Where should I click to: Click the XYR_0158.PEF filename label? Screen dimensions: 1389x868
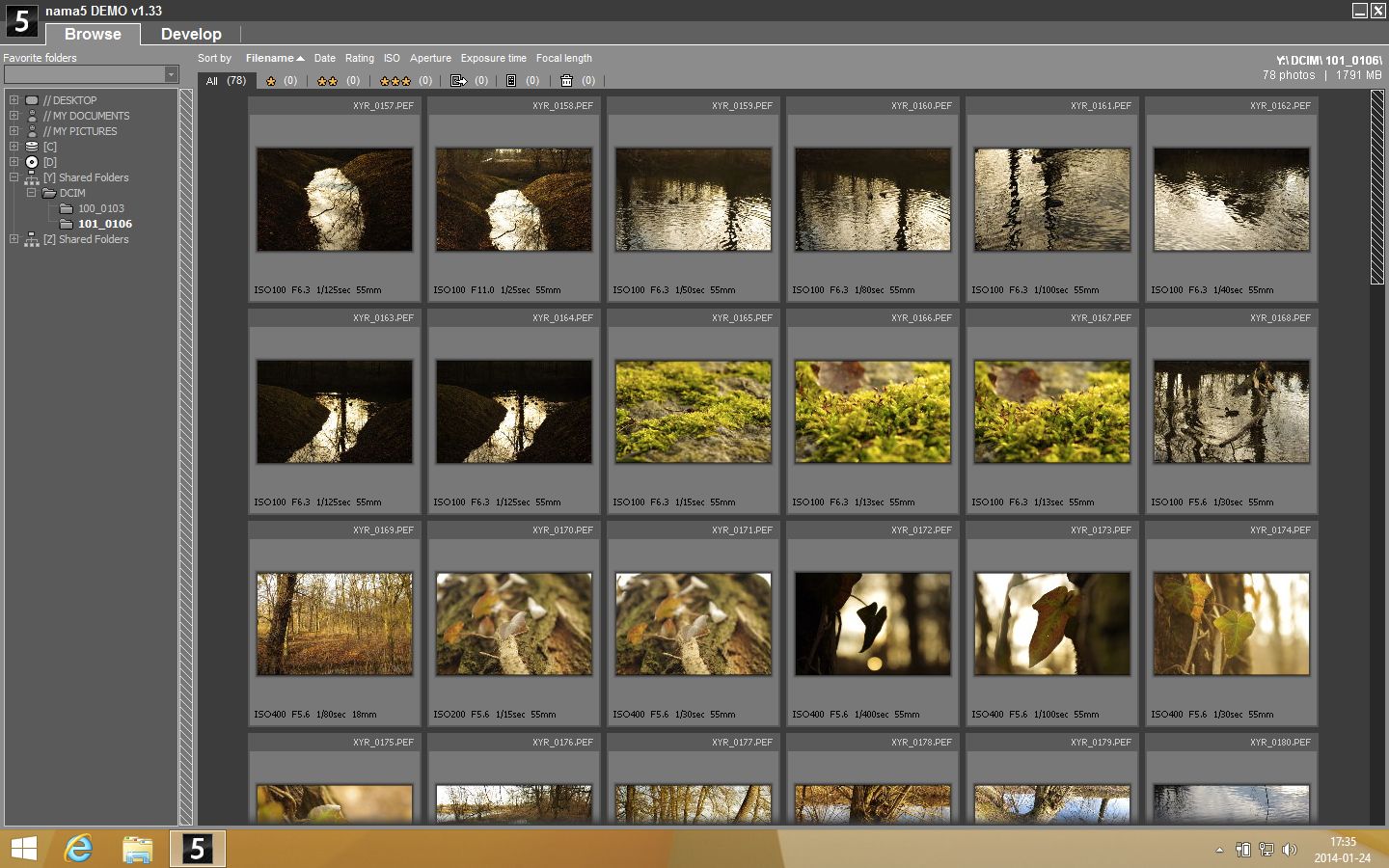pos(562,106)
